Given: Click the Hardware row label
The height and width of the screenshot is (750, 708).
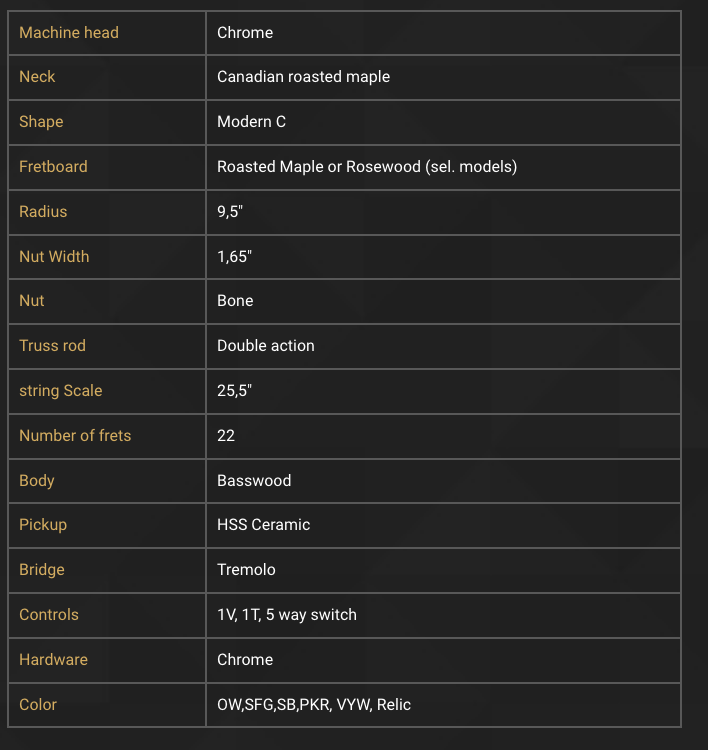Looking at the screenshot, I should [x=53, y=659].
